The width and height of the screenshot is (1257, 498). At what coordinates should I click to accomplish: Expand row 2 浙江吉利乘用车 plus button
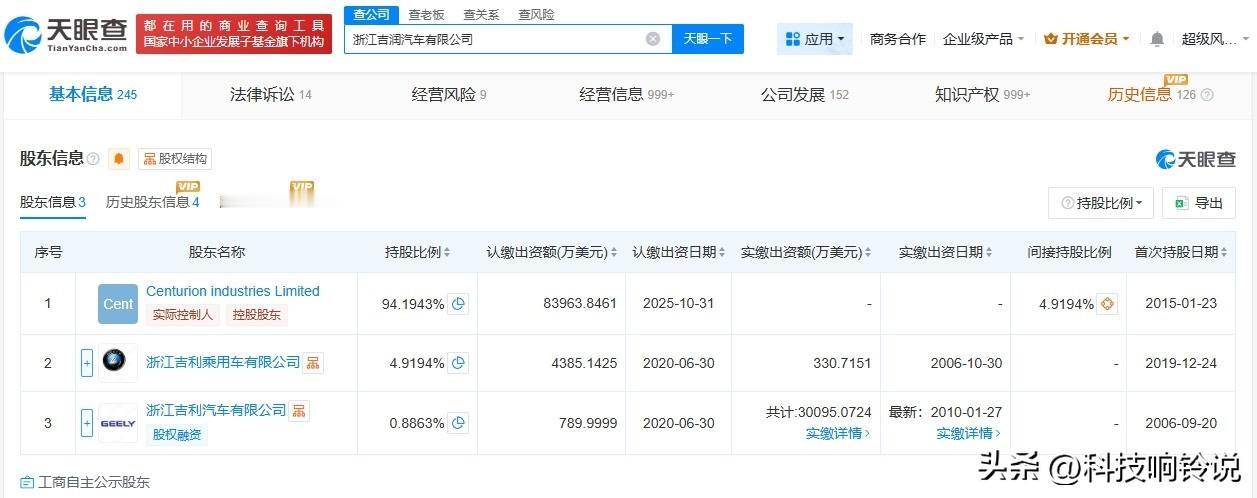86,363
